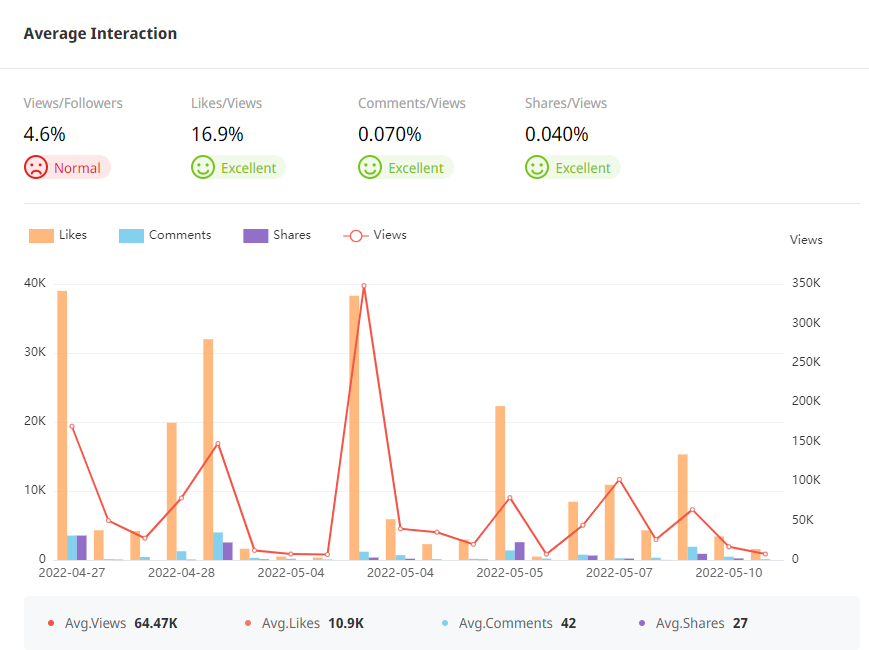Click the 16.9% Likes/Views value
The width and height of the screenshot is (869, 650).
[217, 134]
